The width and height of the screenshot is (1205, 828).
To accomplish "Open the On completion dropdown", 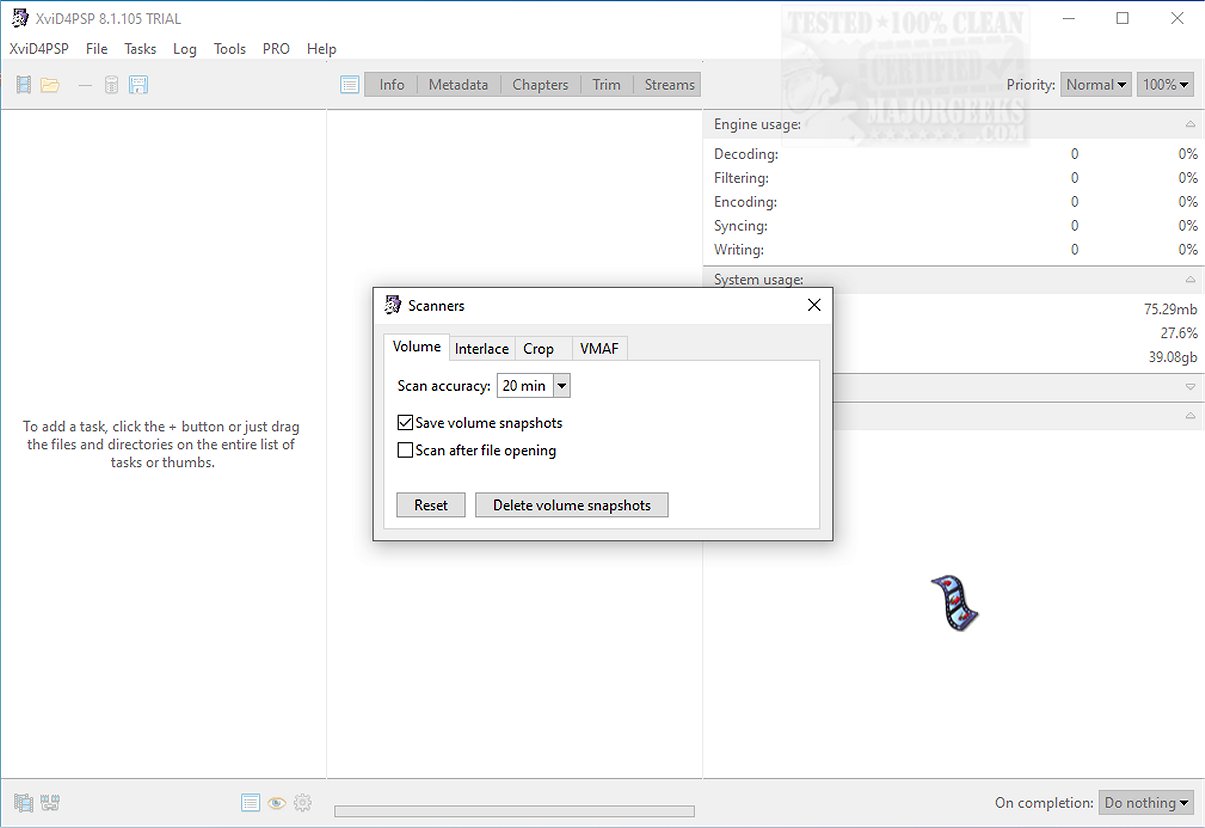I will 1147,802.
